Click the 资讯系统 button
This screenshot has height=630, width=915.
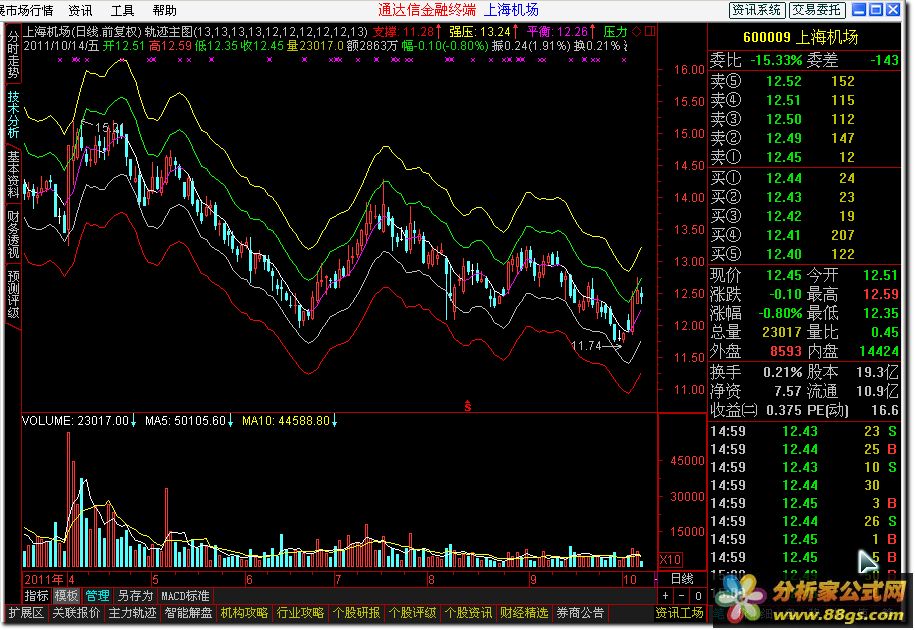tap(756, 10)
